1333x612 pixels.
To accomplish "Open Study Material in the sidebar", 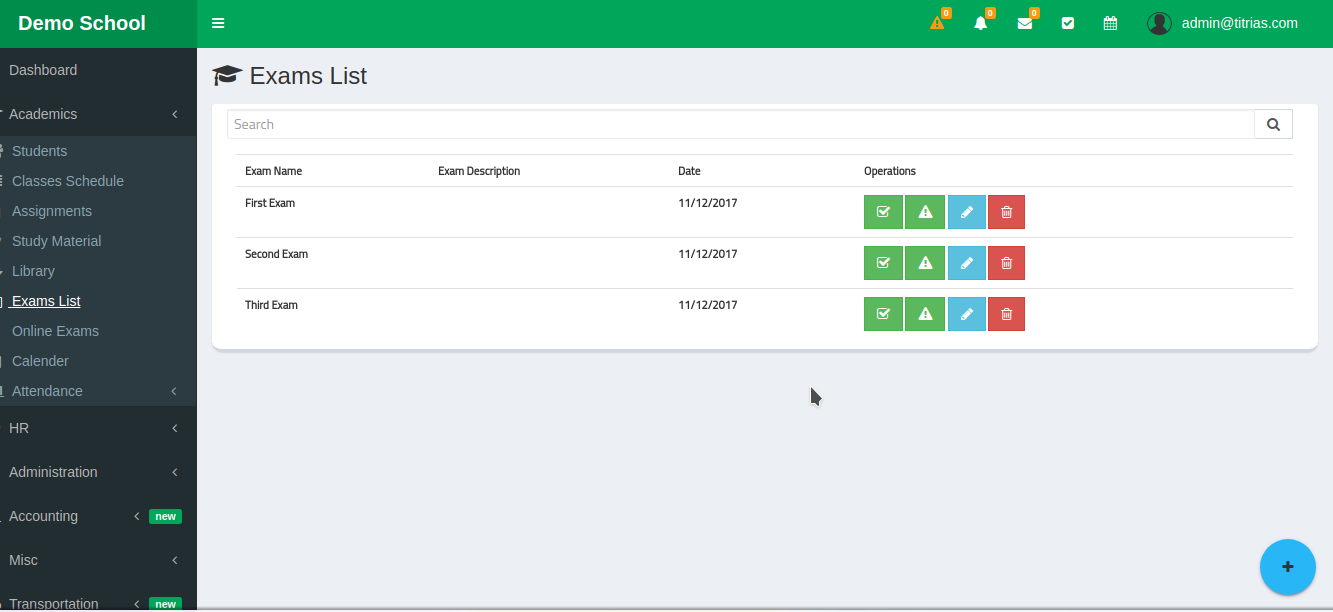I will [x=56, y=241].
